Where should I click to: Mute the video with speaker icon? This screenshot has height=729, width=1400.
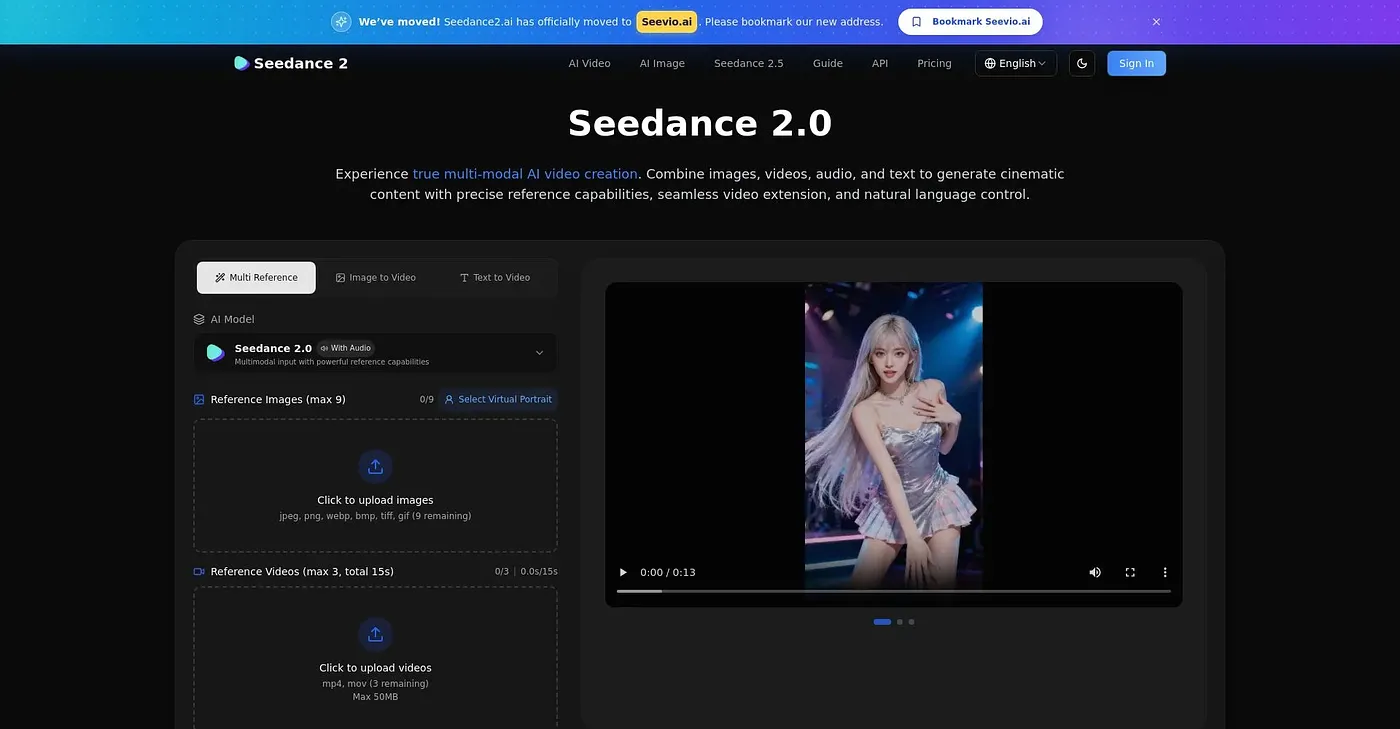point(1095,572)
